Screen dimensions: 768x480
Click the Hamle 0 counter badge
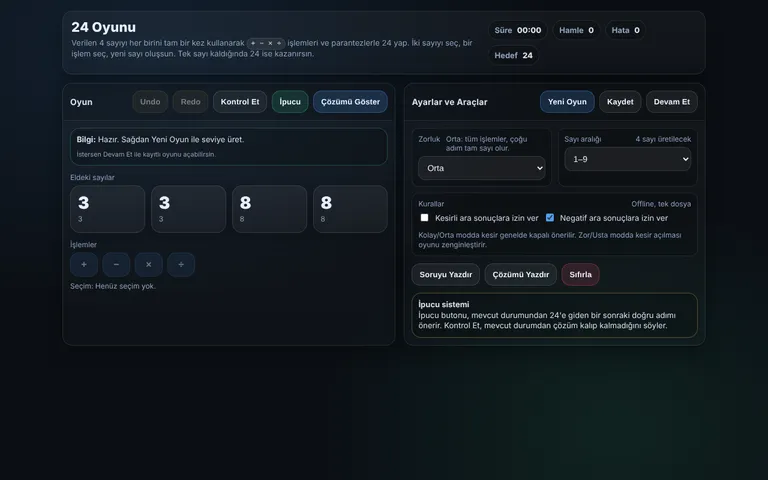(576, 30)
